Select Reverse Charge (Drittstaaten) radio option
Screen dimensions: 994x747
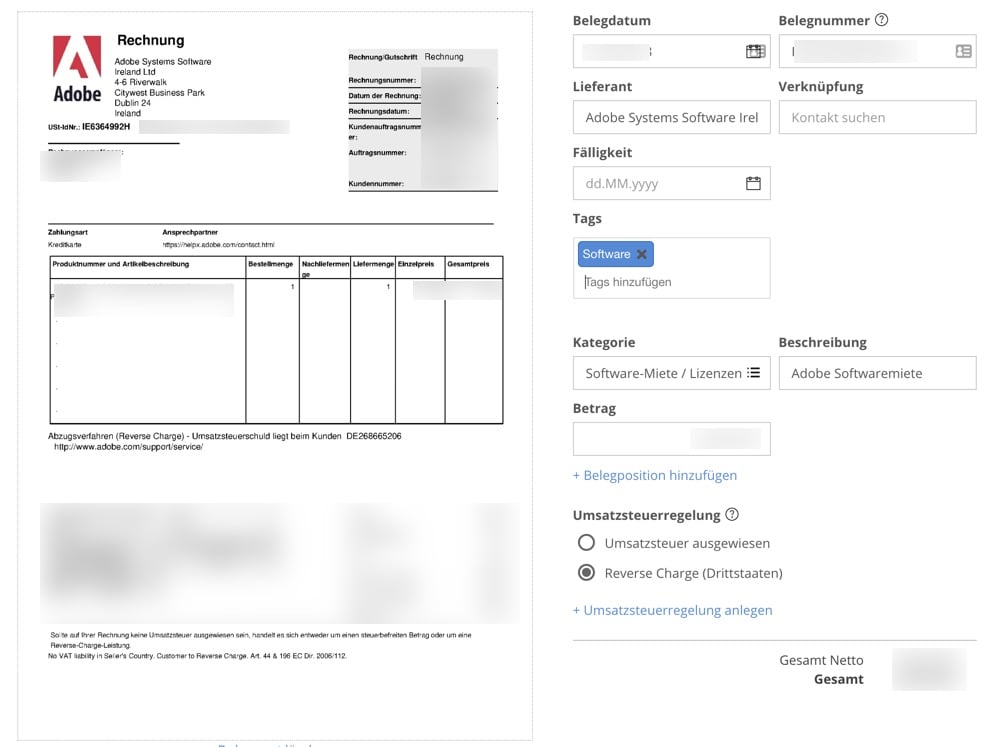[586, 573]
